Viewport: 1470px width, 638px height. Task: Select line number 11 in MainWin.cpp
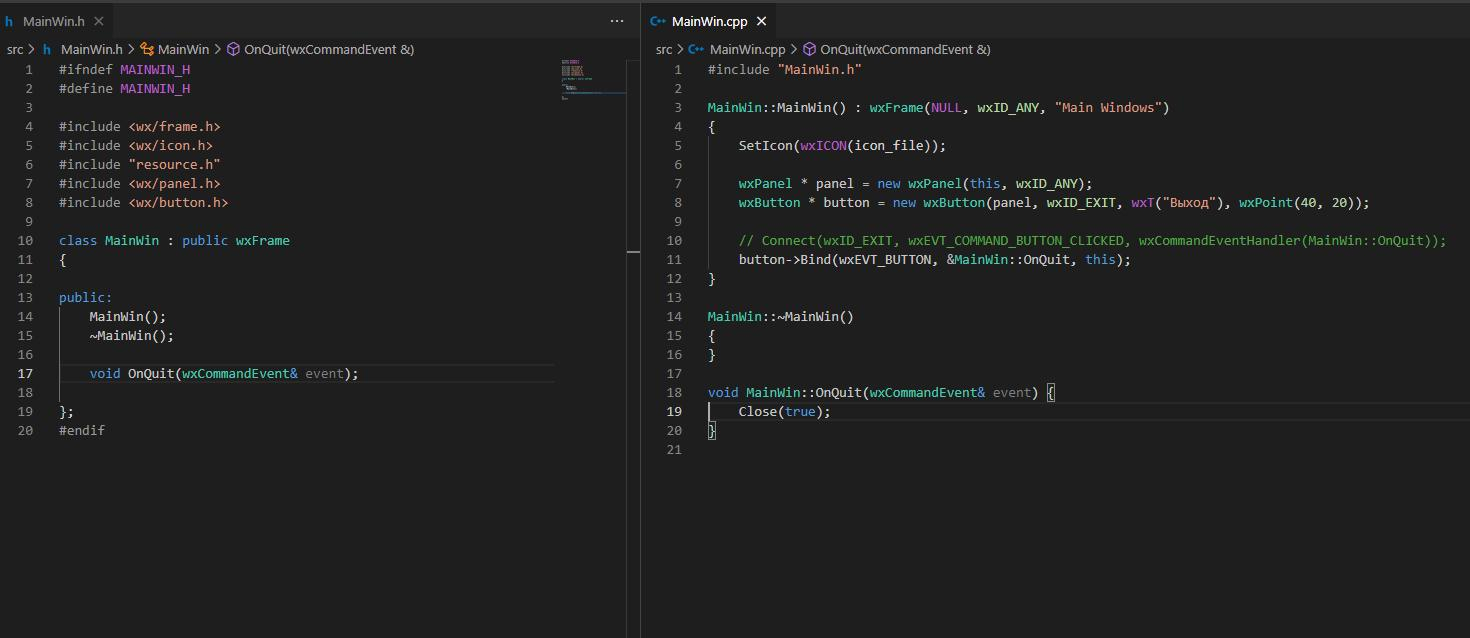tap(674, 260)
